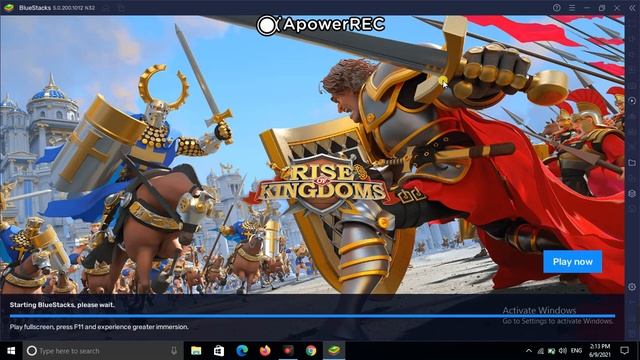Collapse the BlueStacks side toolbar arrows
The width and height of the screenshot is (640, 360).
pos(632,8)
